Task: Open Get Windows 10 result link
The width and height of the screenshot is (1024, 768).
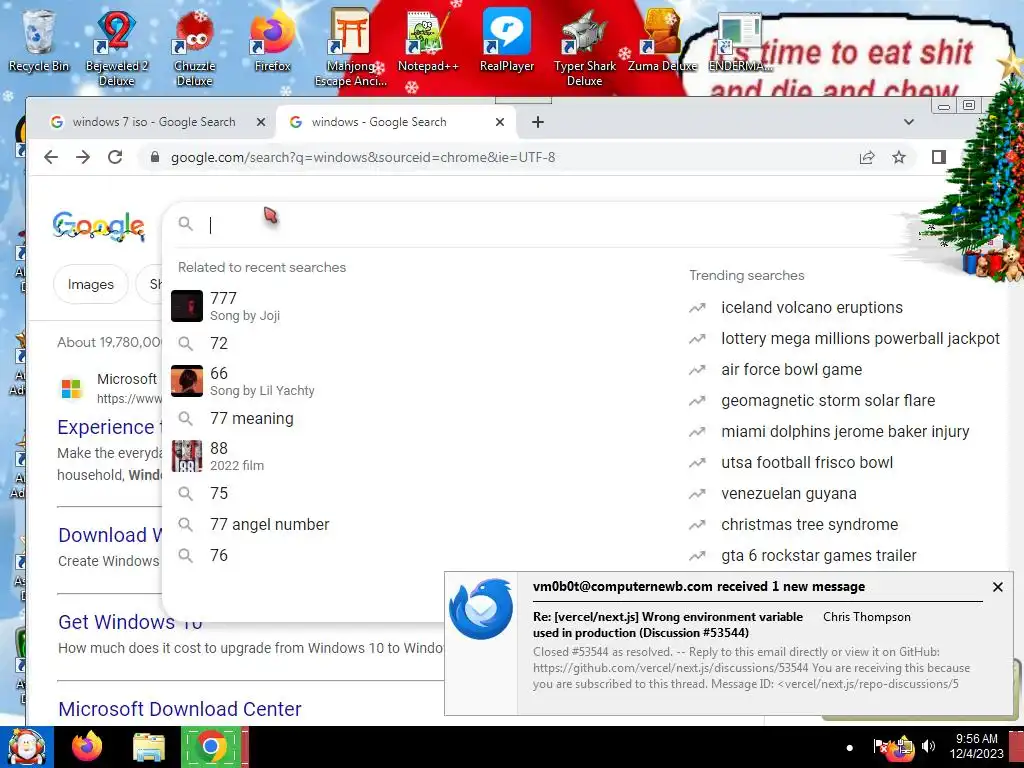Action: tap(130, 622)
